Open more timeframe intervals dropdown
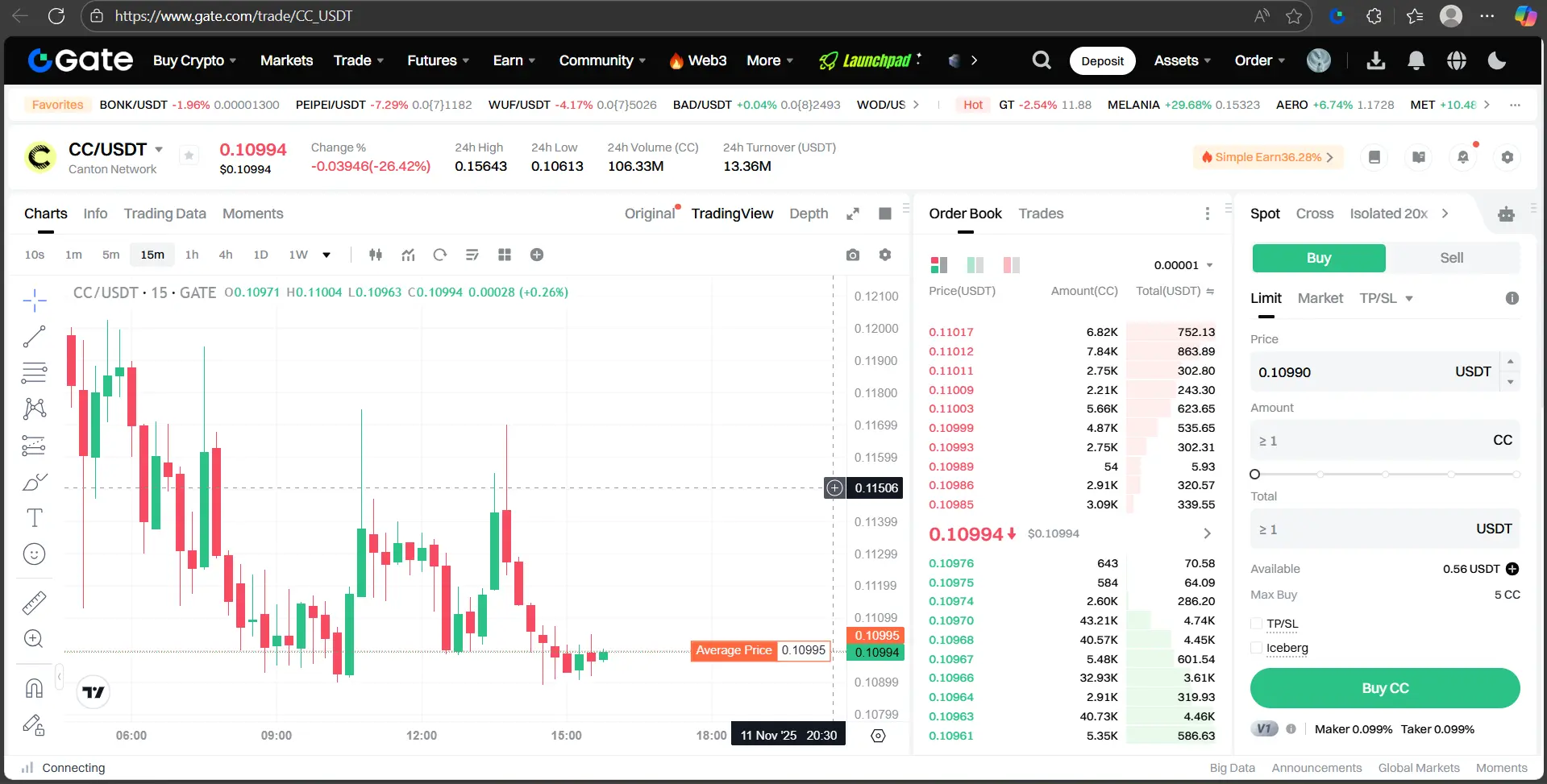Viewport: 1547px width, 784px height. (x=326, y=255)
